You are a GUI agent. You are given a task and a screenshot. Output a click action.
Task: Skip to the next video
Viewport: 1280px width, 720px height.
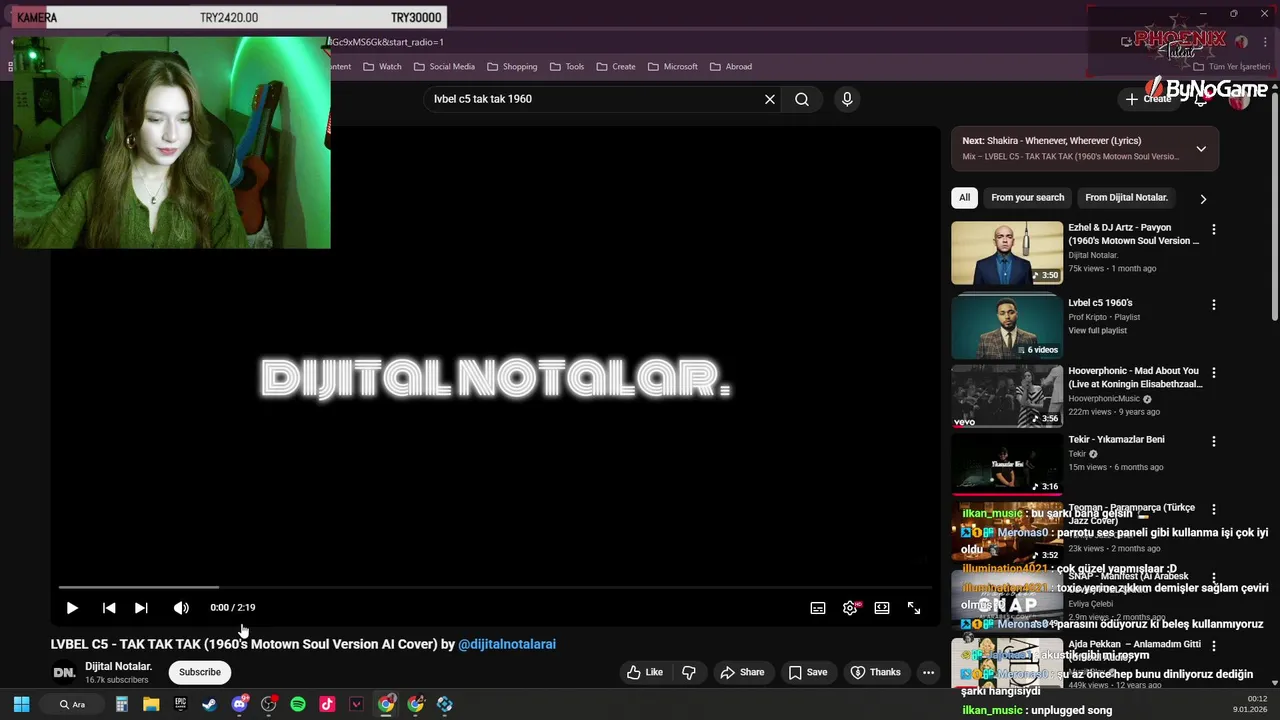(141, 608)
